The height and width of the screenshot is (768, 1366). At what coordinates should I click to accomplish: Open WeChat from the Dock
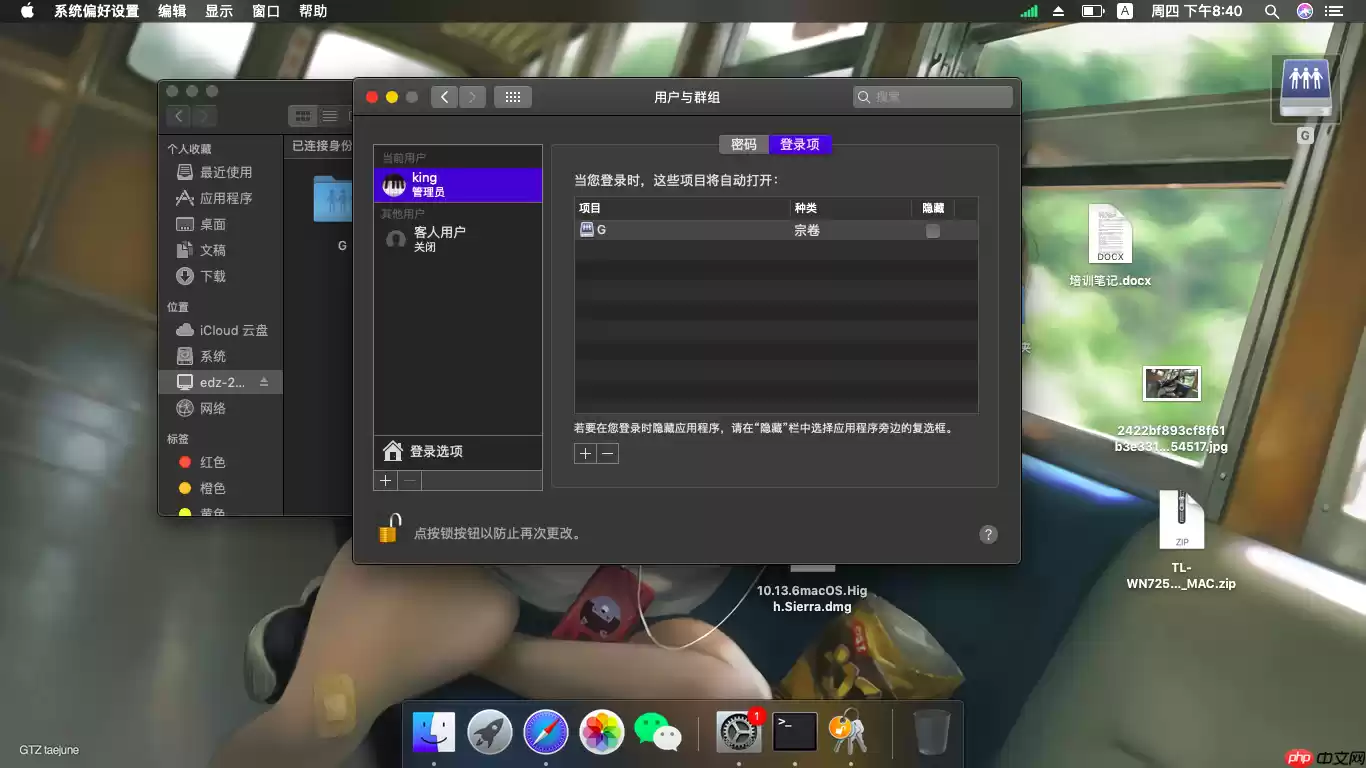click(x=655, y=732)
